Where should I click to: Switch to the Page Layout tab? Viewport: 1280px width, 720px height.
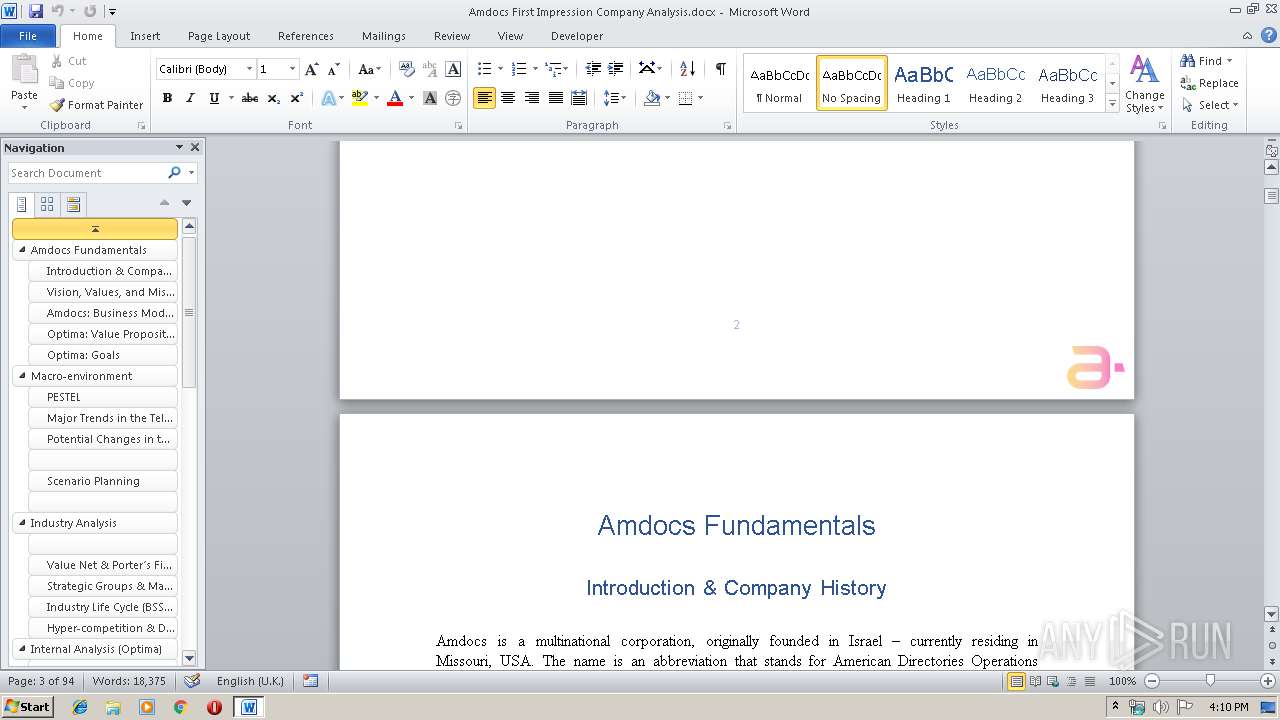(219, 35)
